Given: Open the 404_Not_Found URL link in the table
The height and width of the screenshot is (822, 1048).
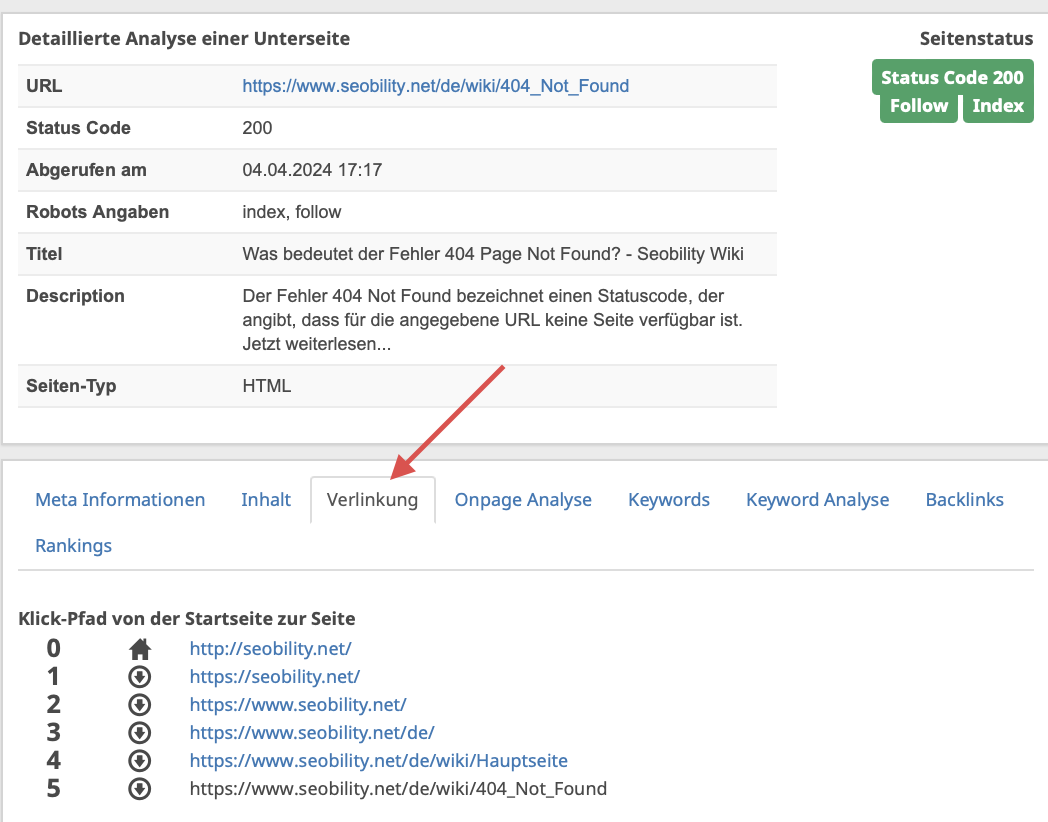Looking at the screenshot, I should 436,86.
